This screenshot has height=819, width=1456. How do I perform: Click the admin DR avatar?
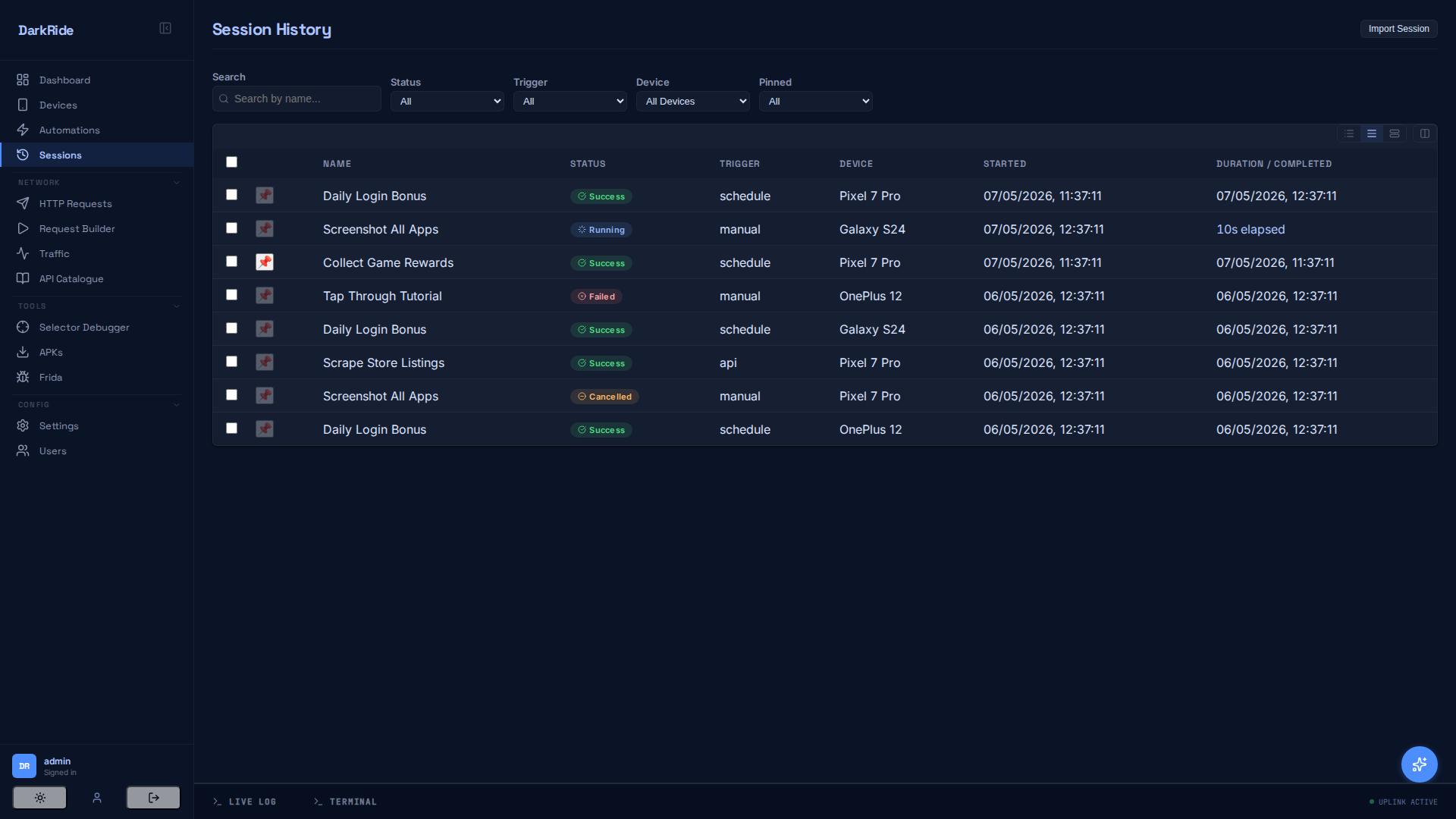(24, 766)
